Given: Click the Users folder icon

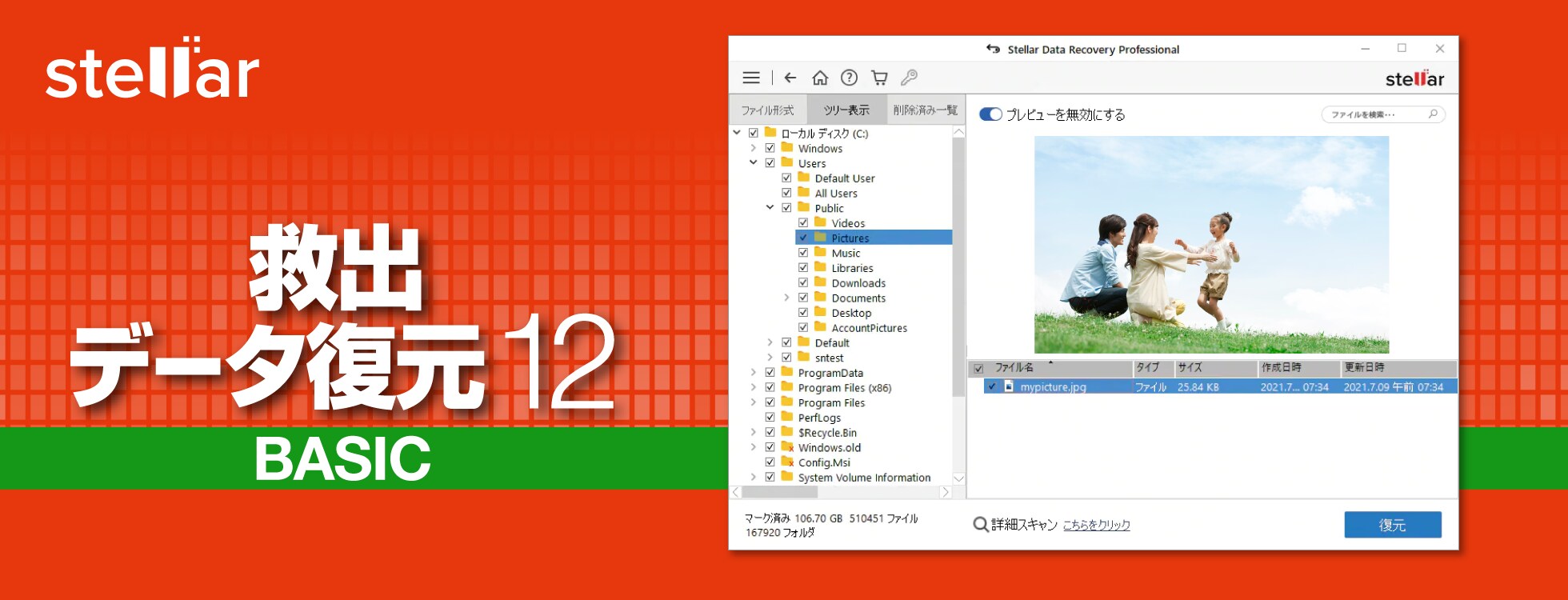Looking at the screenshot, I should tap(787, 162).
